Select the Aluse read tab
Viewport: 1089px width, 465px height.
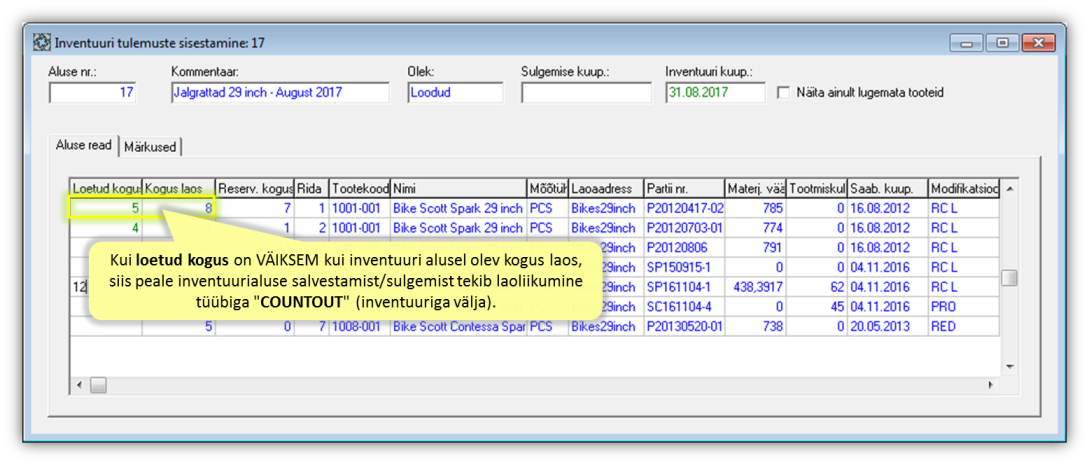tap(84, 145)
